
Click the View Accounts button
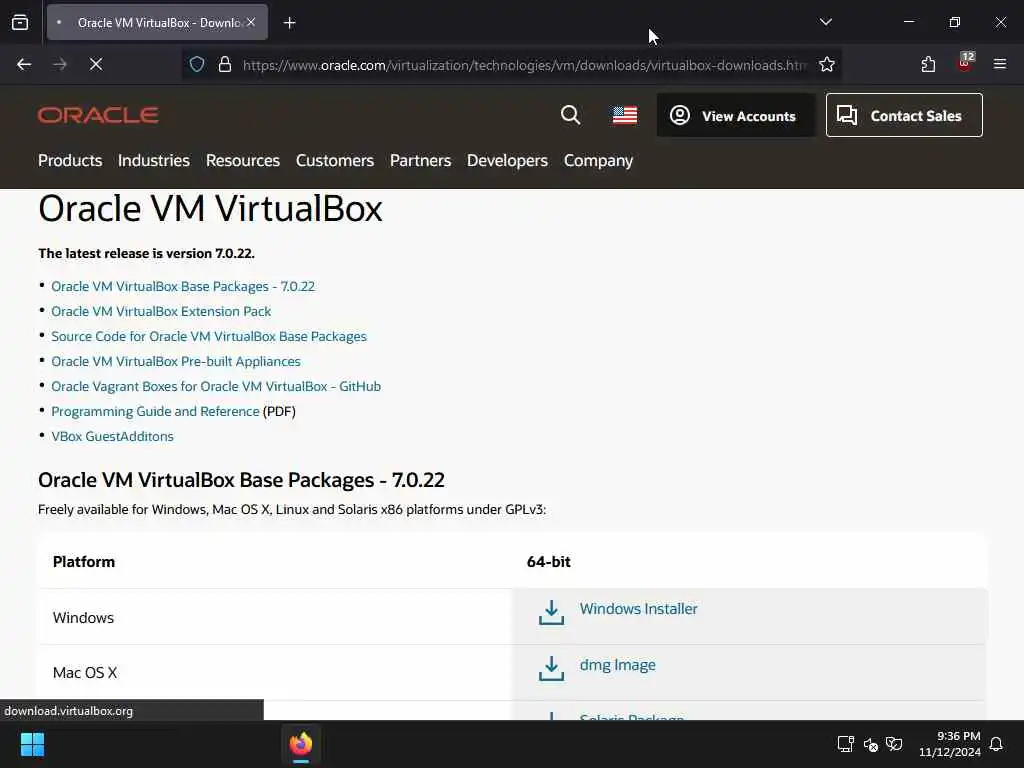pos(736,115)
